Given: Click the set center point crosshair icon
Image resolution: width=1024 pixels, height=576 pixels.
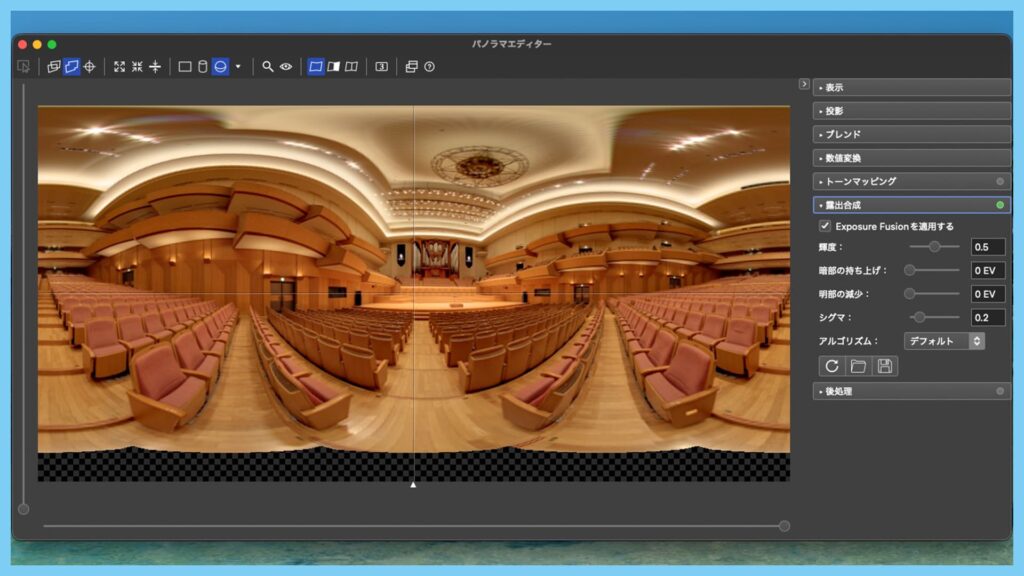Looking at the screenshot, I should 89,67.
